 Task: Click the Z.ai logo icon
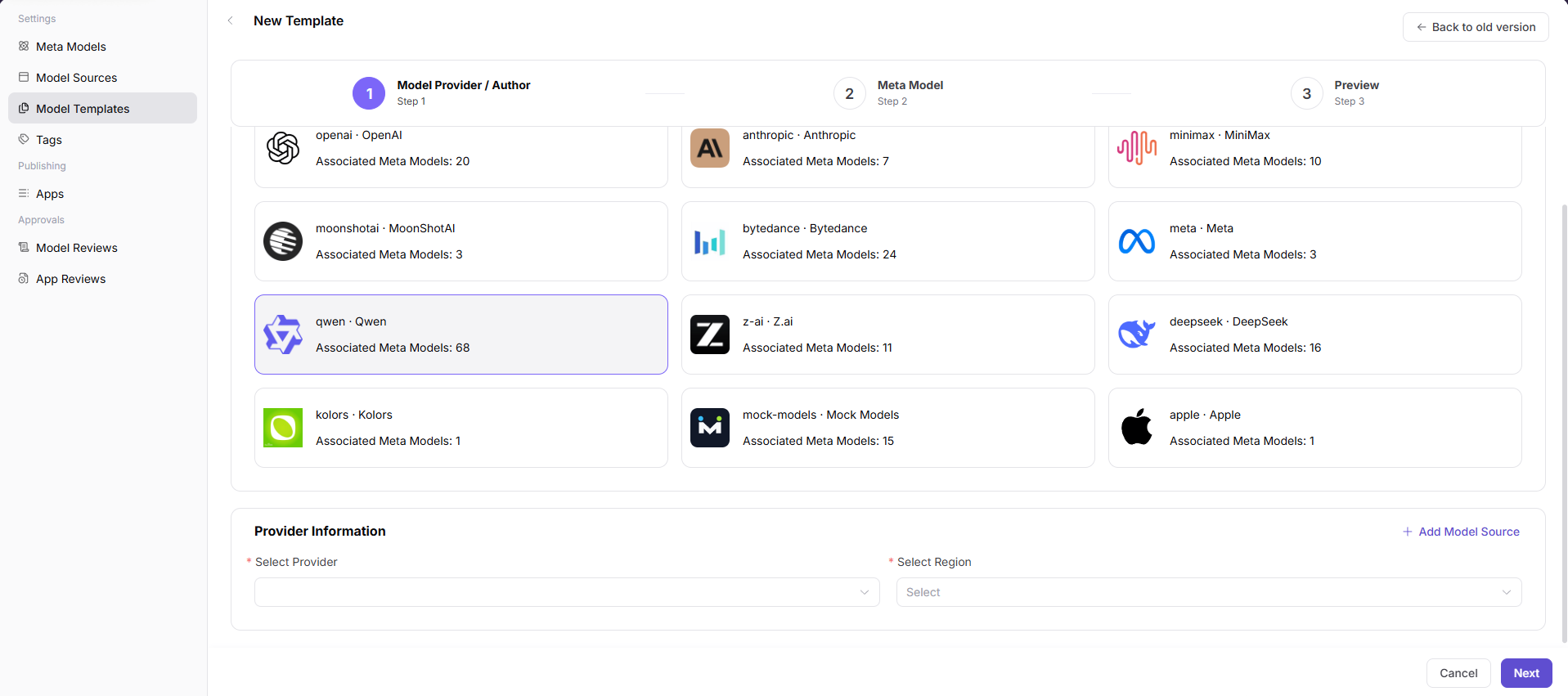click(x=710, y=335)
